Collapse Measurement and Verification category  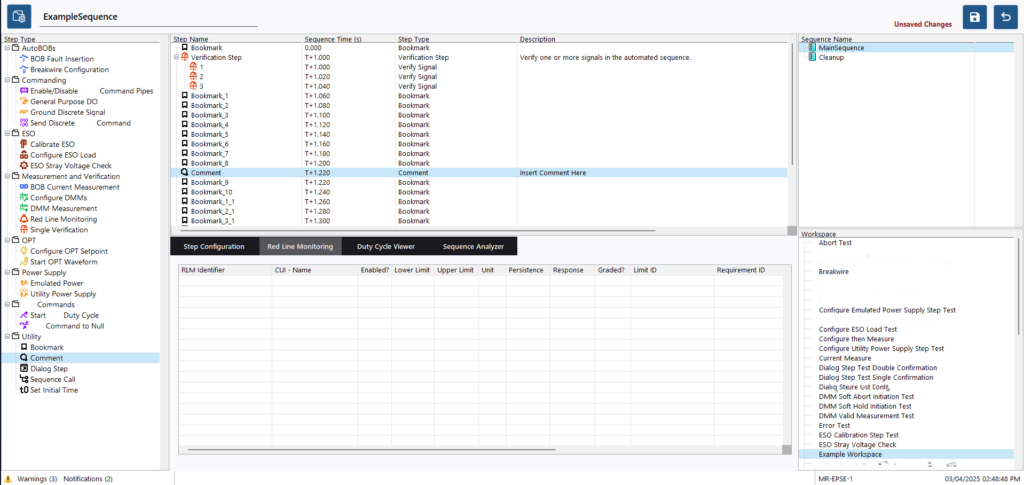point(7,176)
